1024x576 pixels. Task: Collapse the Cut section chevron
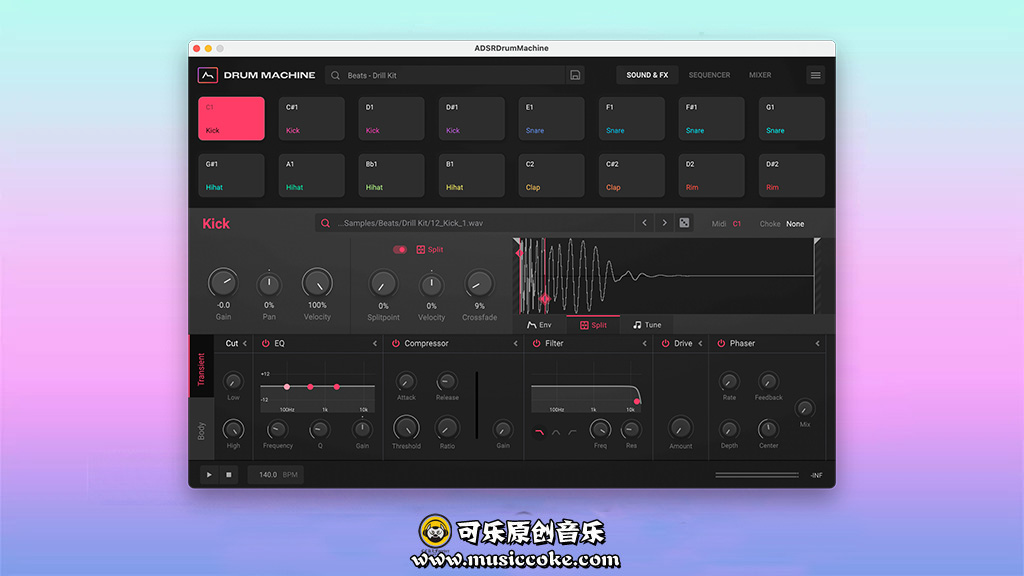pyautogui.click(x=245, y=344)
